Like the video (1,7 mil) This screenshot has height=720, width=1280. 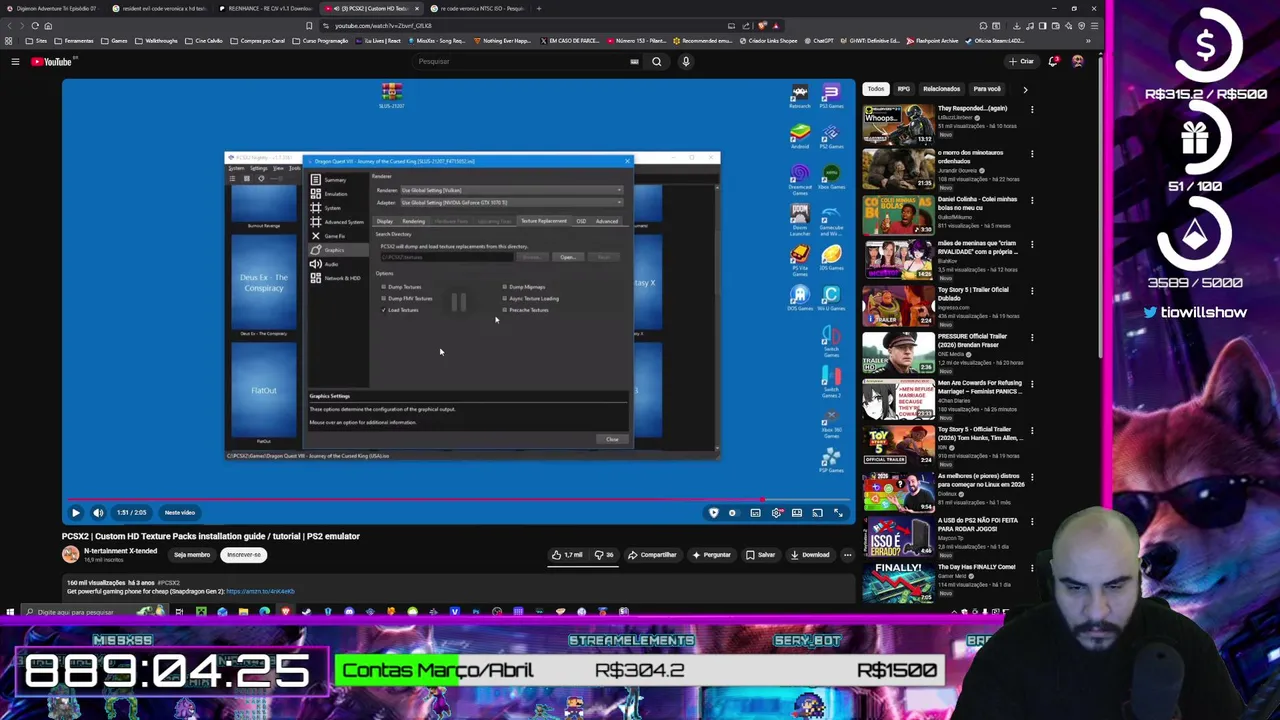coord(566,555)
